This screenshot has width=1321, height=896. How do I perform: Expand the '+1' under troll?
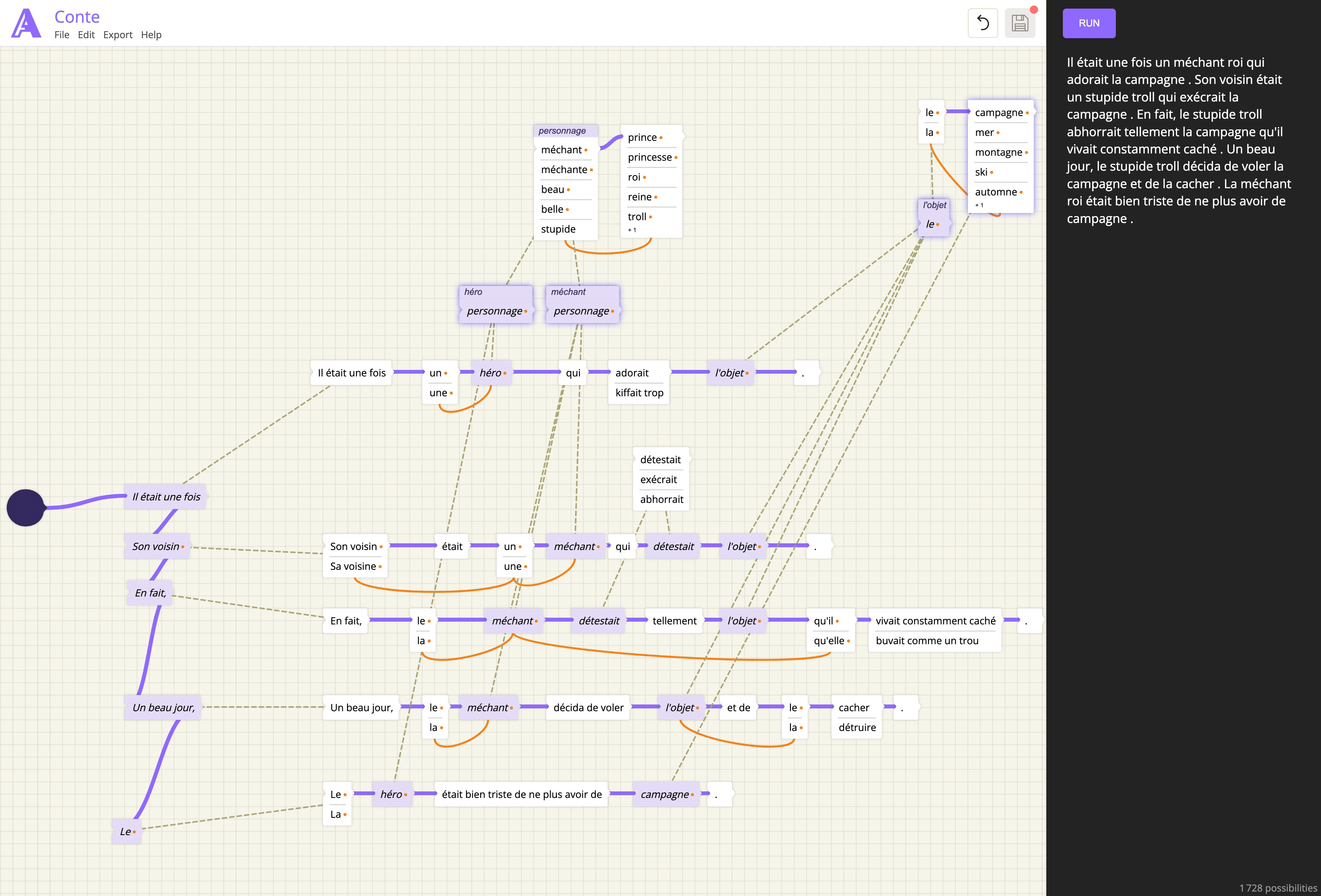pyautogui.click(x=632, y=230)
